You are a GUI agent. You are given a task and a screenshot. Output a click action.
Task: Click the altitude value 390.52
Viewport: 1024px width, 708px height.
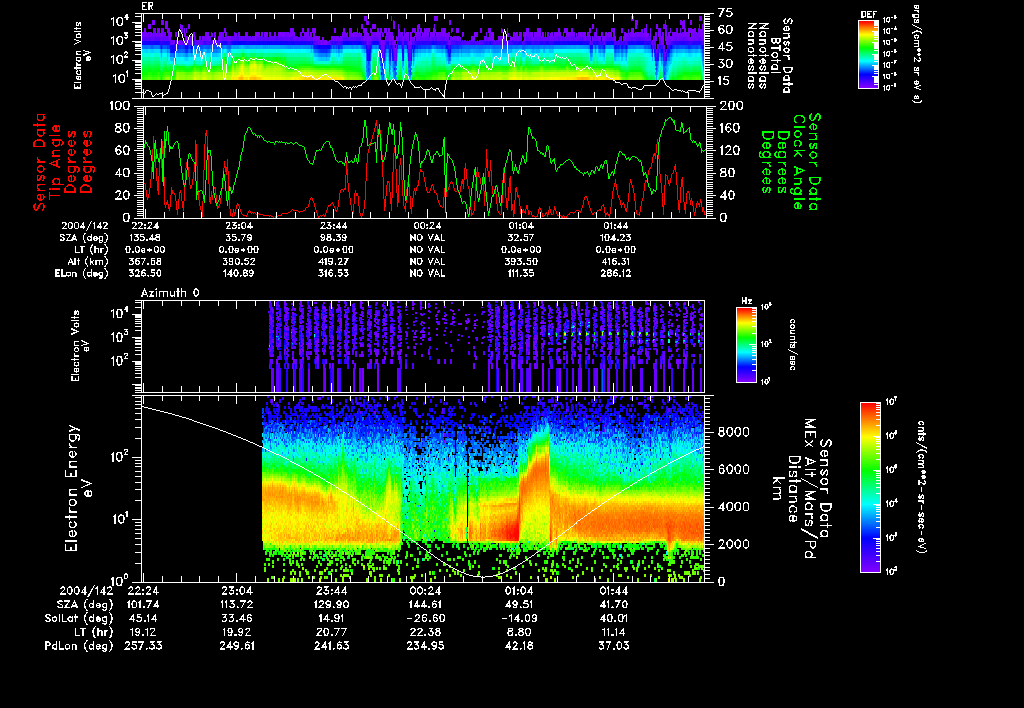click(238, 261)
